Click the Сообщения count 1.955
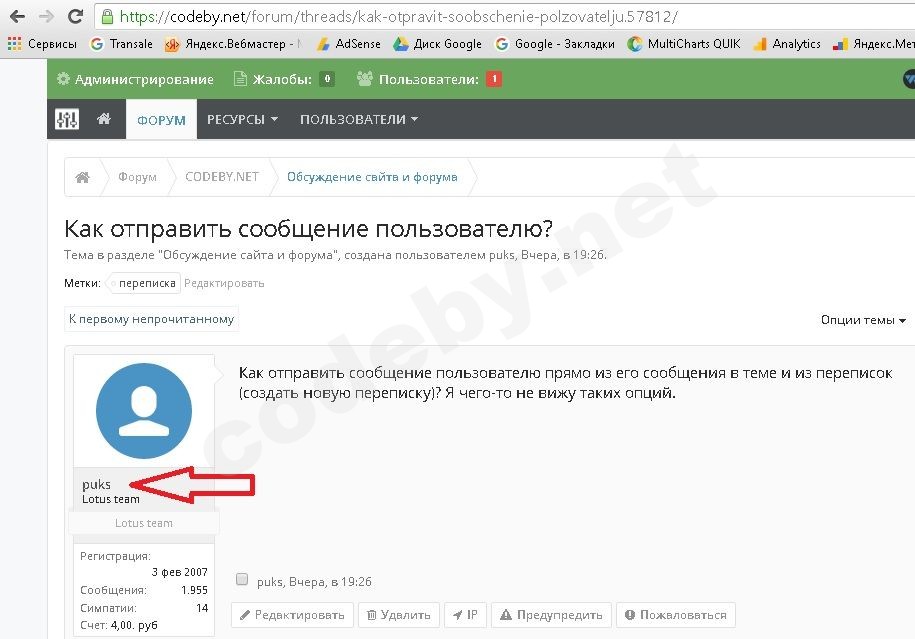 tap(194, 590)
